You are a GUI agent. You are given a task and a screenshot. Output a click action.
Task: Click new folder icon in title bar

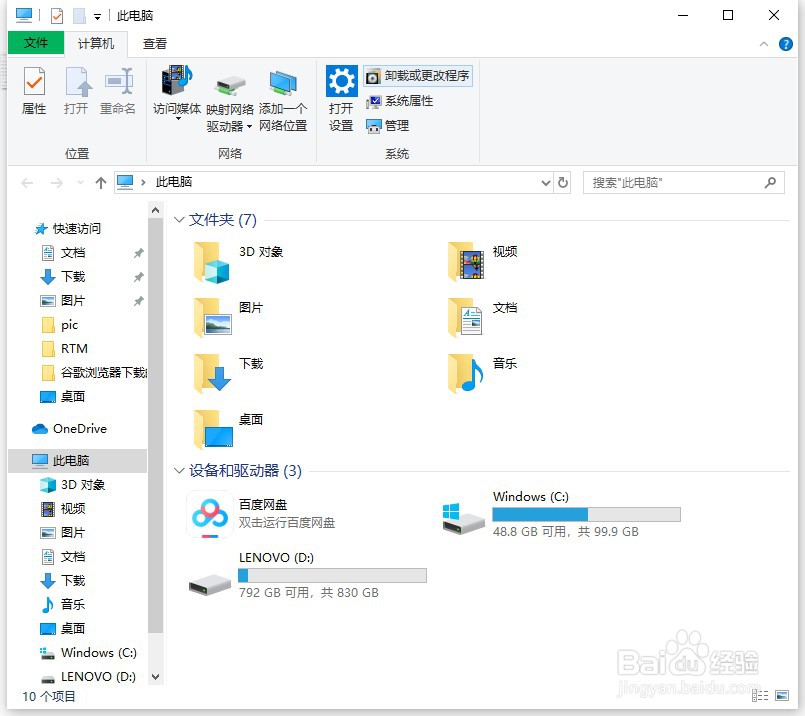(79, 16)
